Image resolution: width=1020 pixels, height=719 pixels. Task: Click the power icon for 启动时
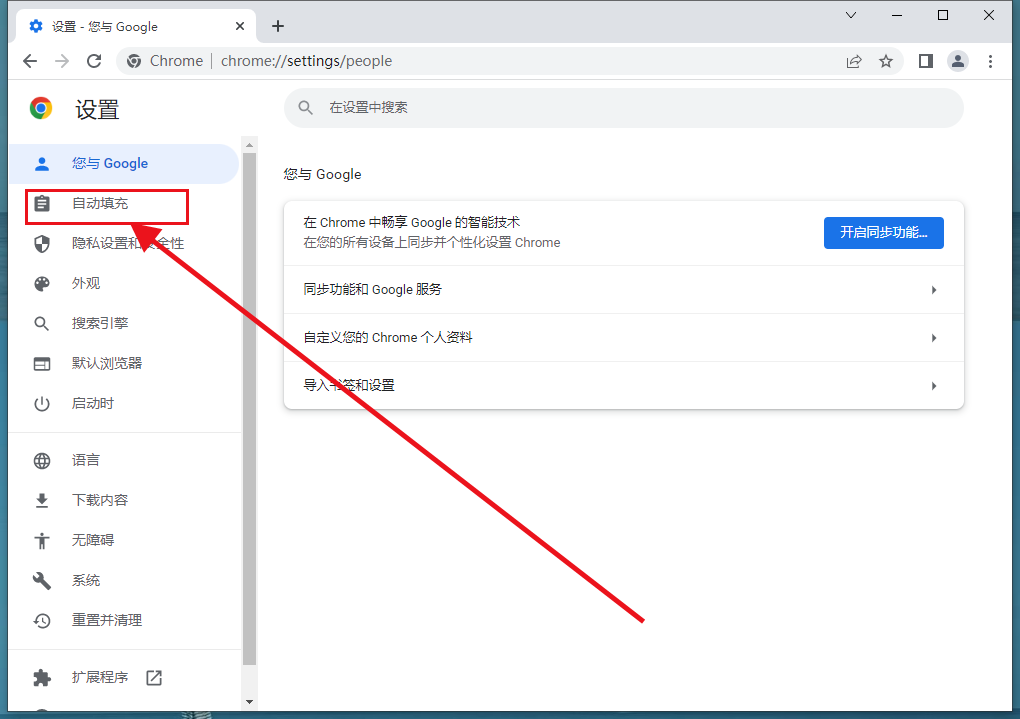click(x=42, y=404)
